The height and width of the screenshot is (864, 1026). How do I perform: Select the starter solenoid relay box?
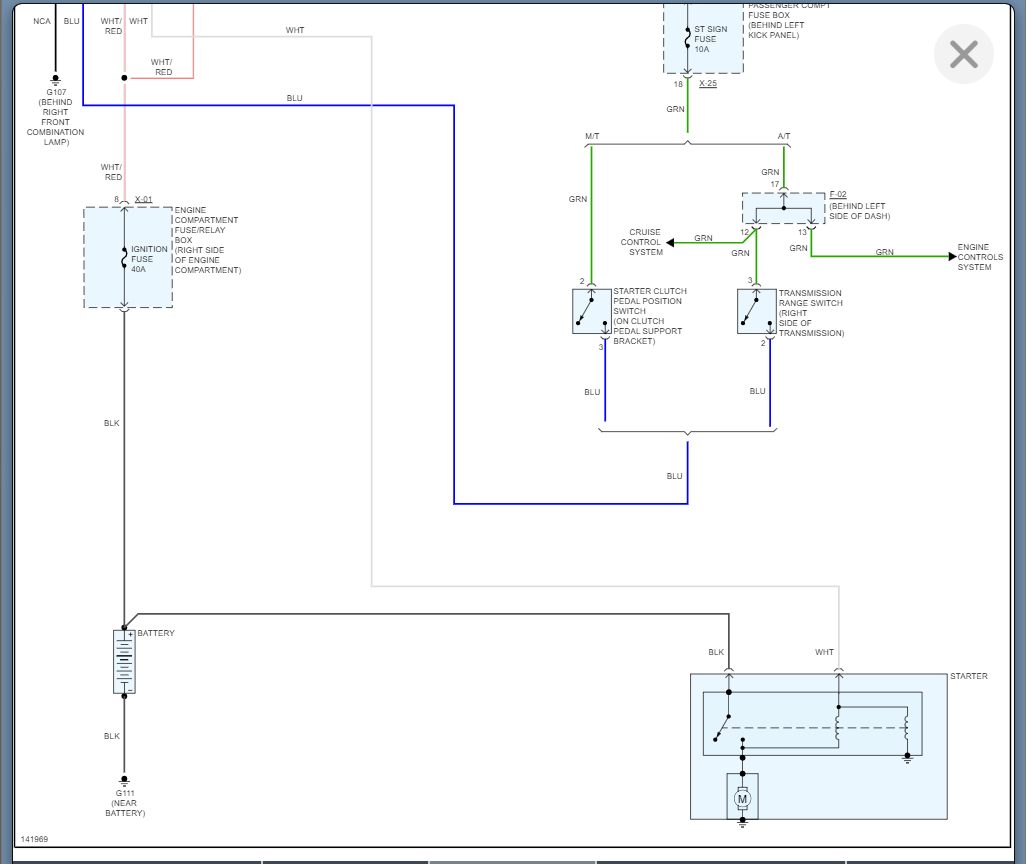812,723
